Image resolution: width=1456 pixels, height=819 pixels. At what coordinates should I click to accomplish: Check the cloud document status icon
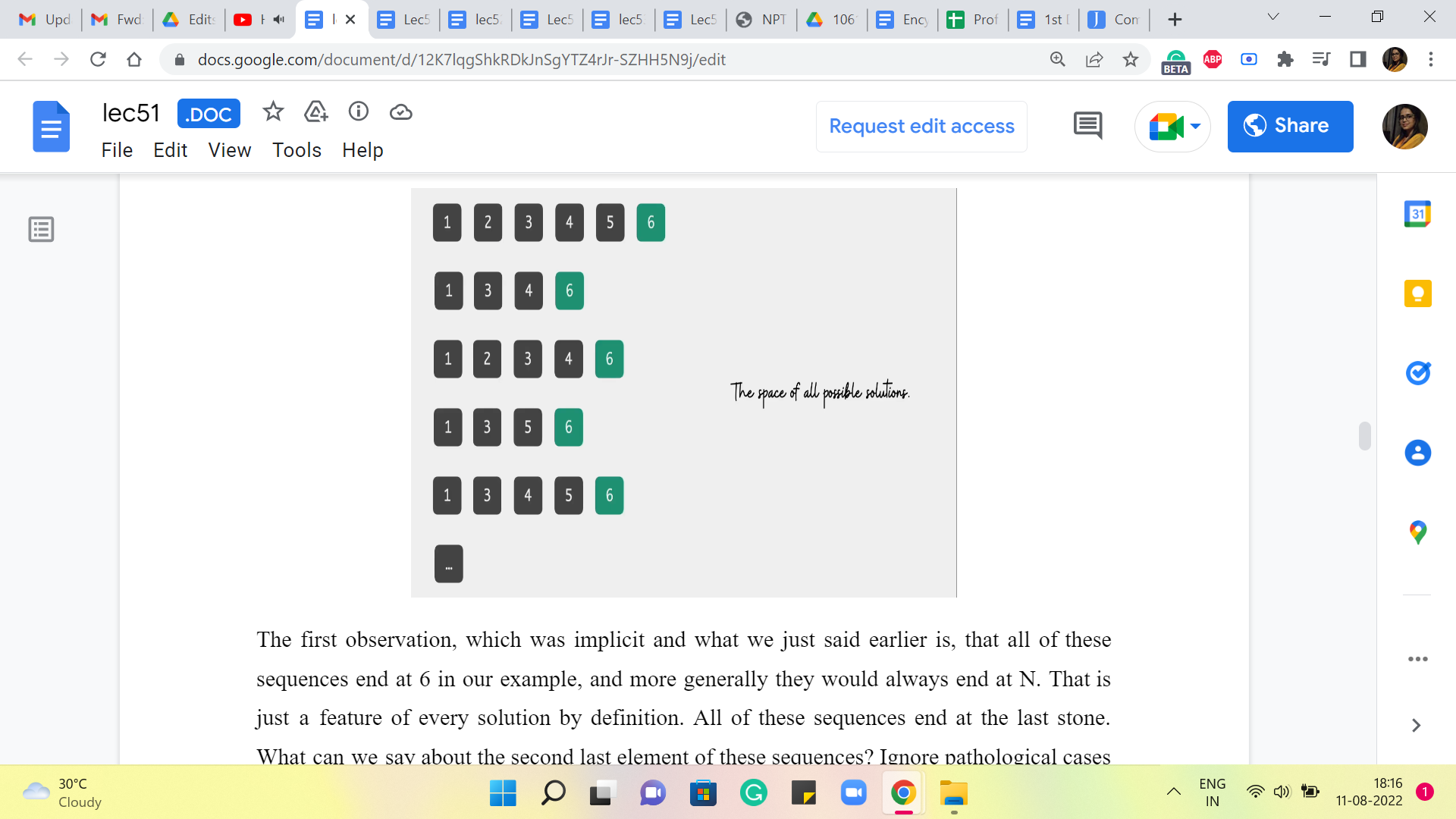pyautogui.click(x=400, y=112)
